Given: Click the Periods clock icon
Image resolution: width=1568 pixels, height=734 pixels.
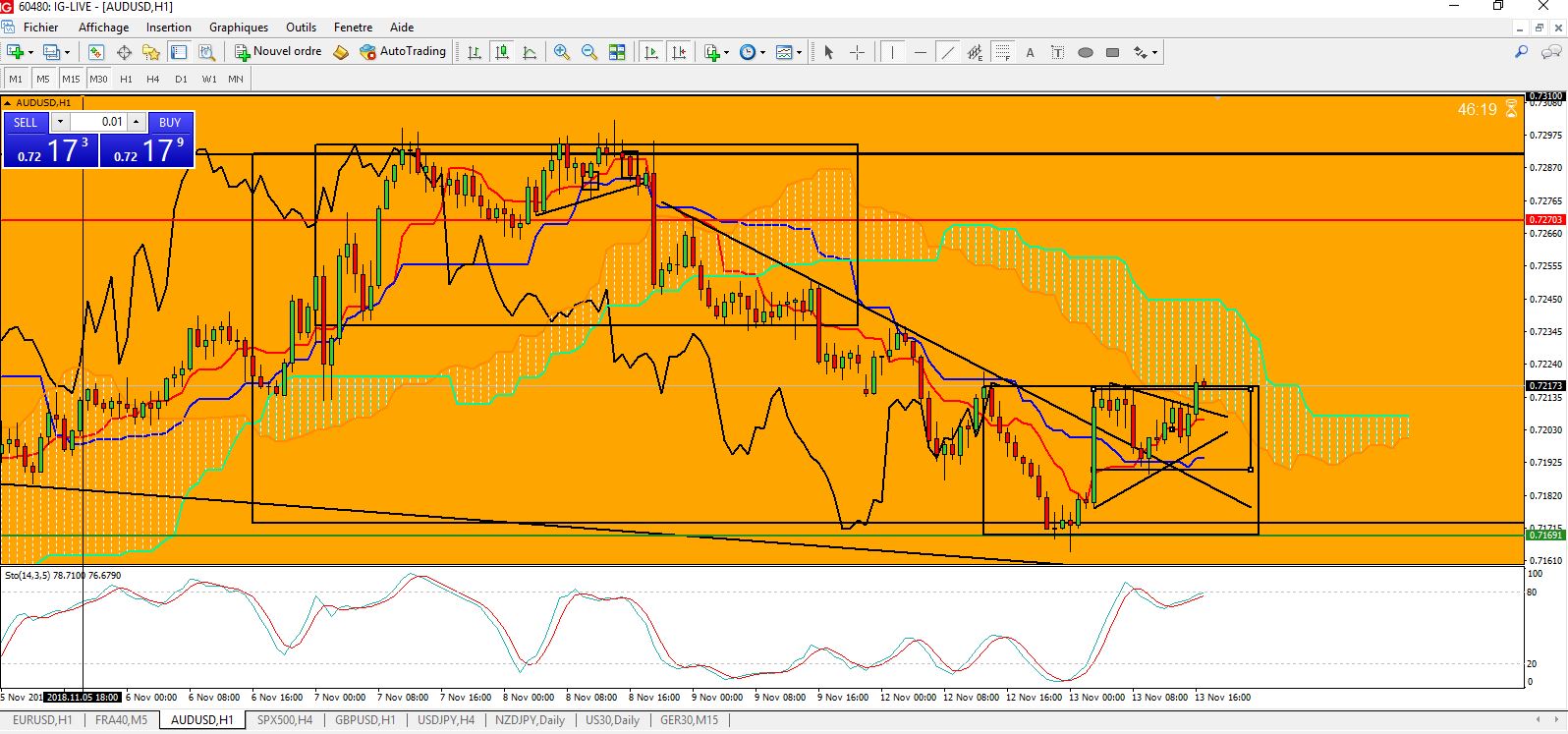Looking at the screenshot, I should click(x=748, y=52).
